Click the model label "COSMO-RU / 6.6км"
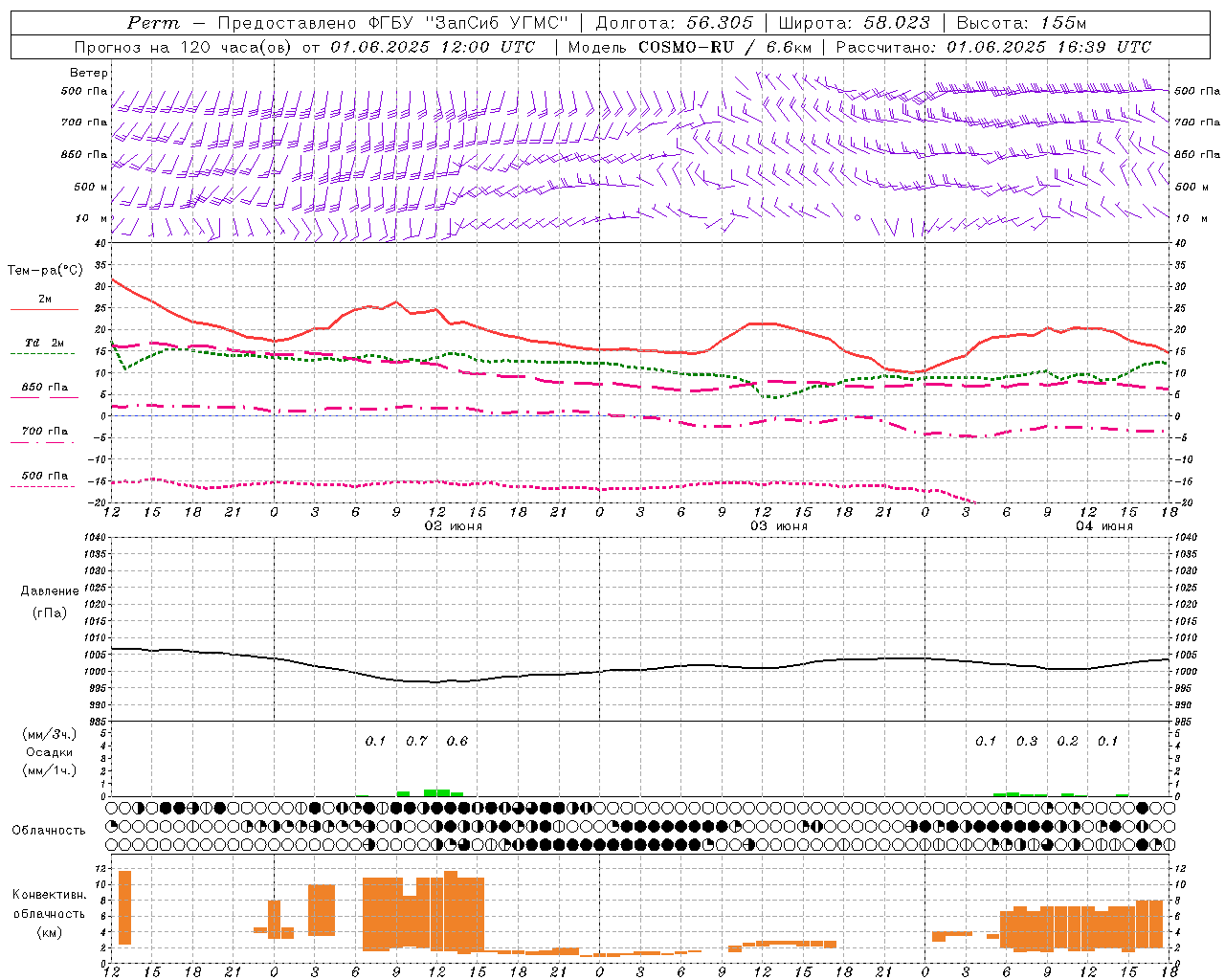This screenshot has width=1225, height=980. [725, 47]
